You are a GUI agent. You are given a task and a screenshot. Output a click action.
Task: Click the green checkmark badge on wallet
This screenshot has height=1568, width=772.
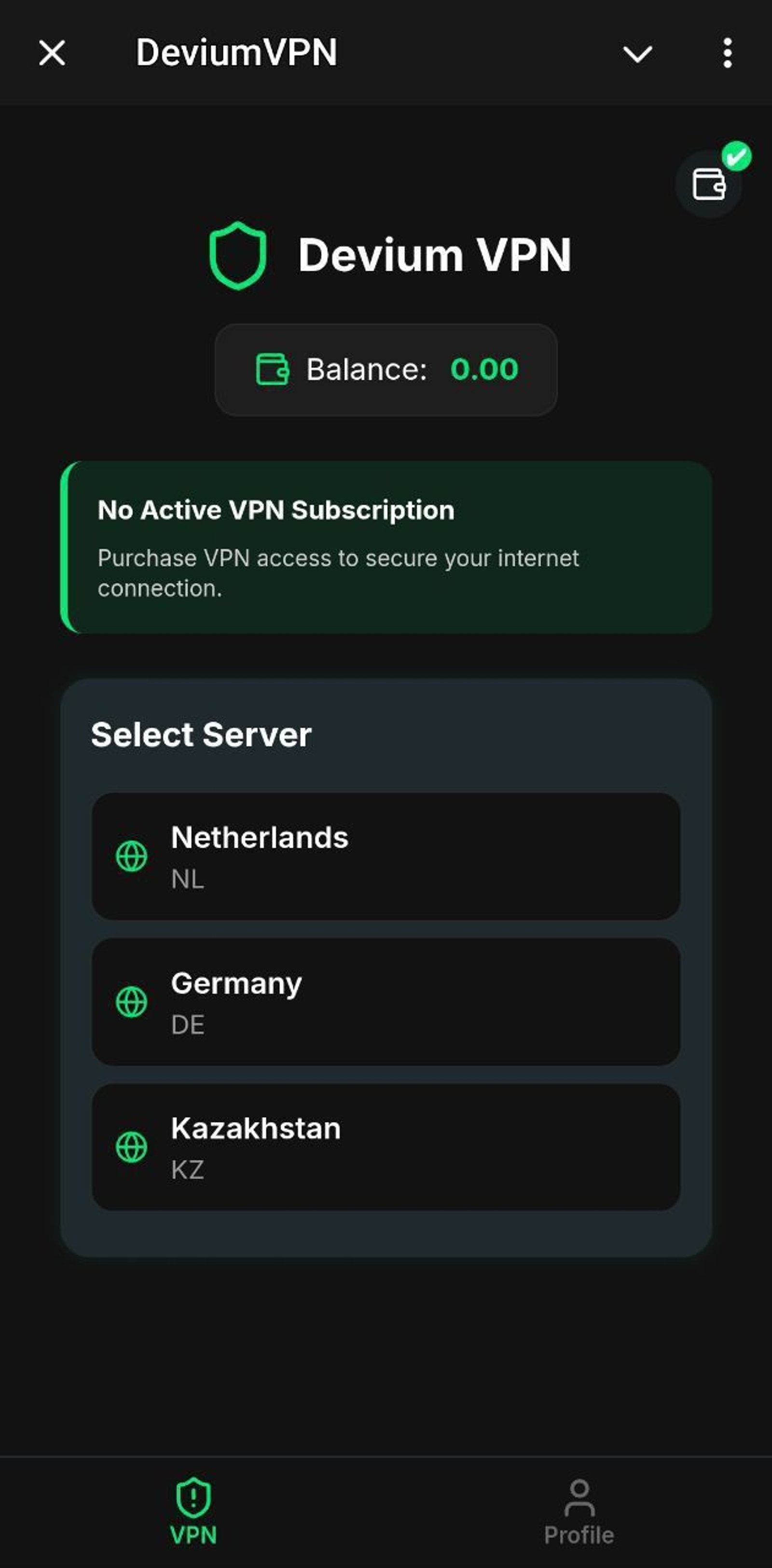[737, 156]
